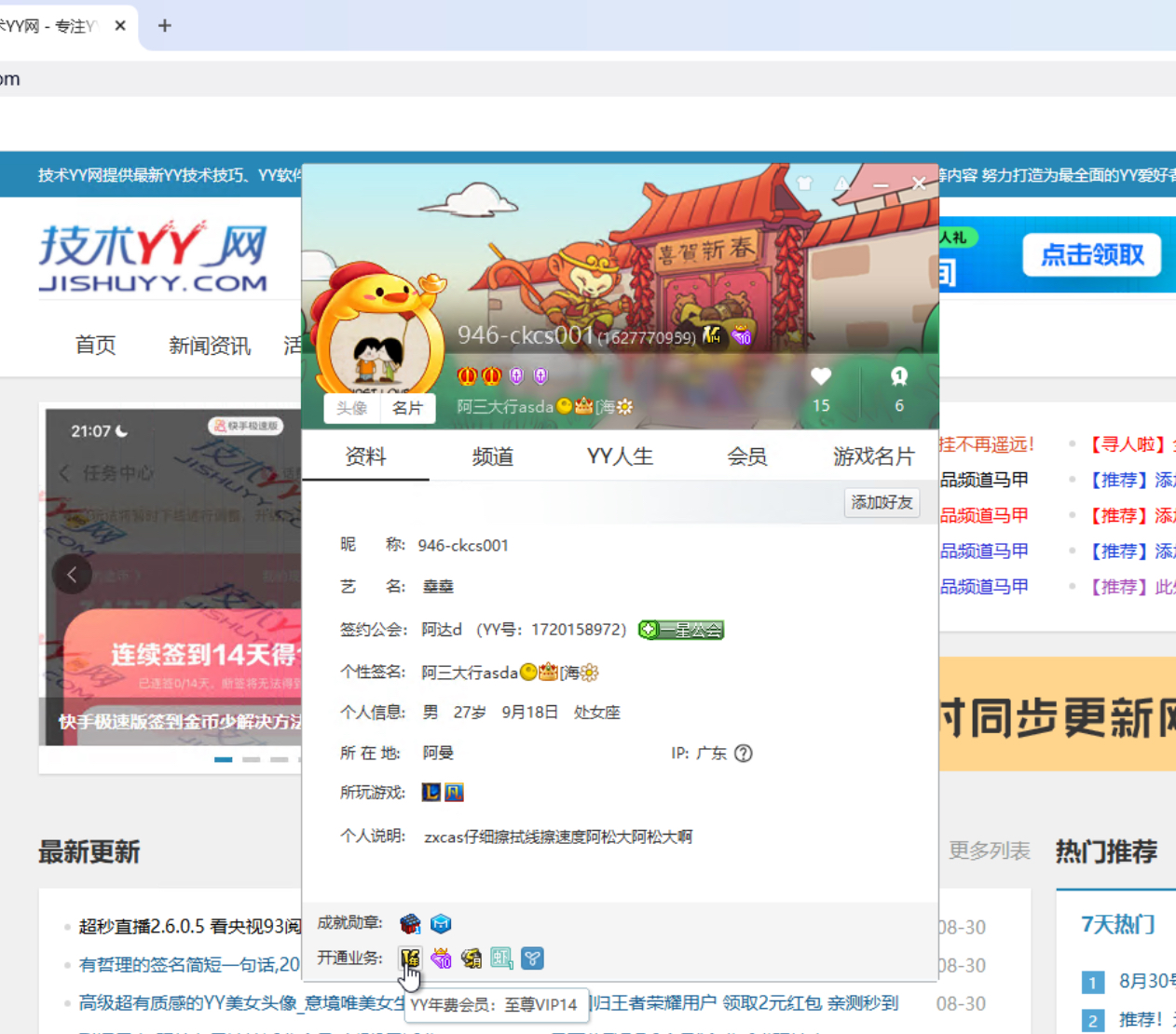The image size is (1176, 1034).
Task: Minimize the YY profile card window
Action: point(881,184)
